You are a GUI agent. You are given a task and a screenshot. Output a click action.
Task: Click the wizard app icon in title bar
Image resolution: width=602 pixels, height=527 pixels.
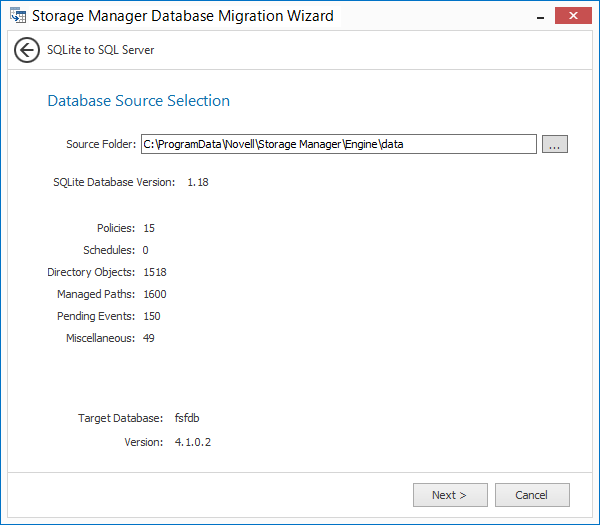coord(17,16)
